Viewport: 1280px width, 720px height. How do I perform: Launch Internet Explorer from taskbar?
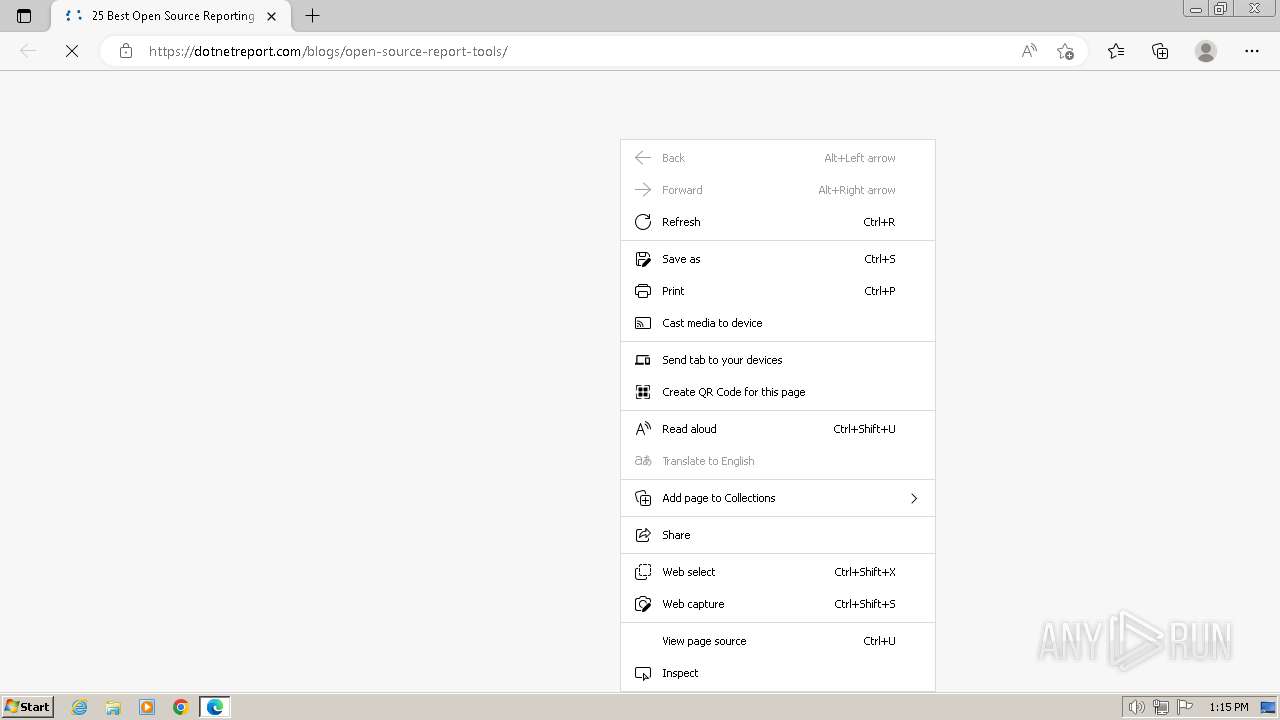coord(80,707)
